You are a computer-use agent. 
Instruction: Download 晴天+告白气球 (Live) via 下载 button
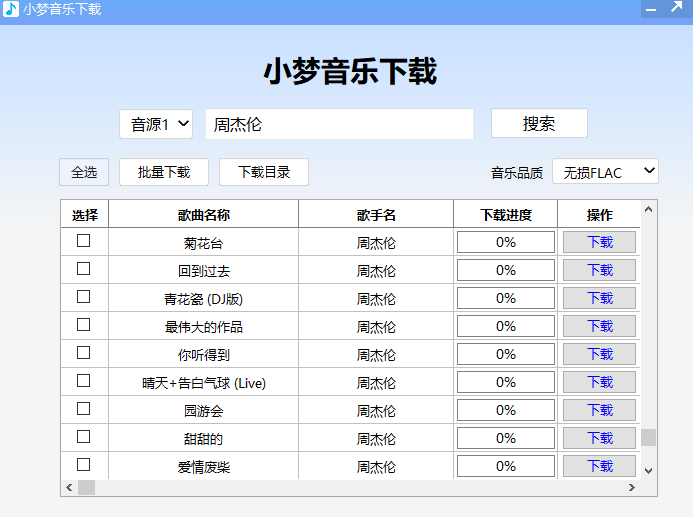click(x=599, y=382)
